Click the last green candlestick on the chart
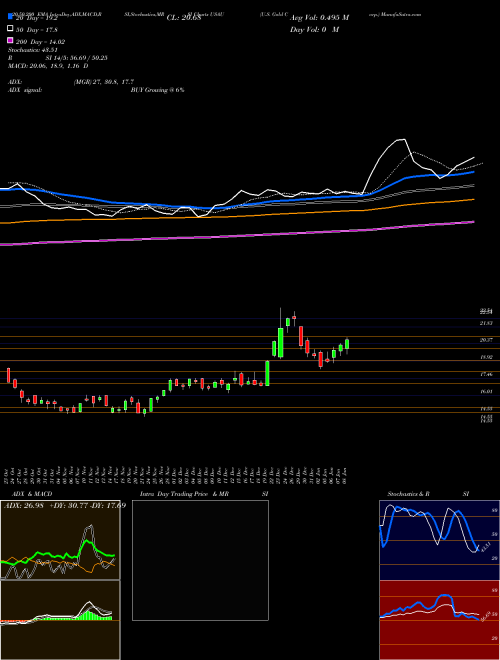This screenshot has width=500, height=660. tap(347, 344)
